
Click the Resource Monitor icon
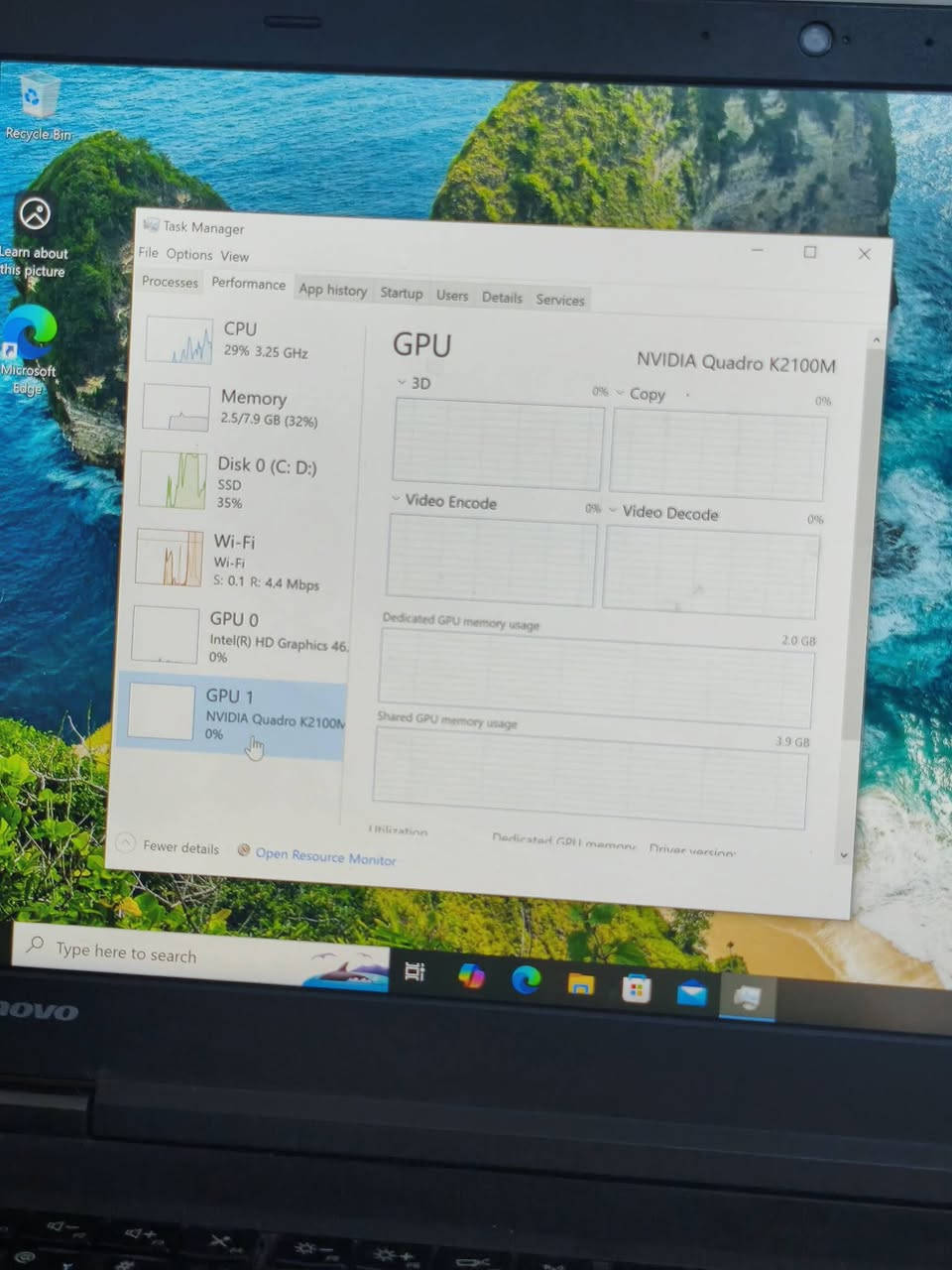point(243,850)
